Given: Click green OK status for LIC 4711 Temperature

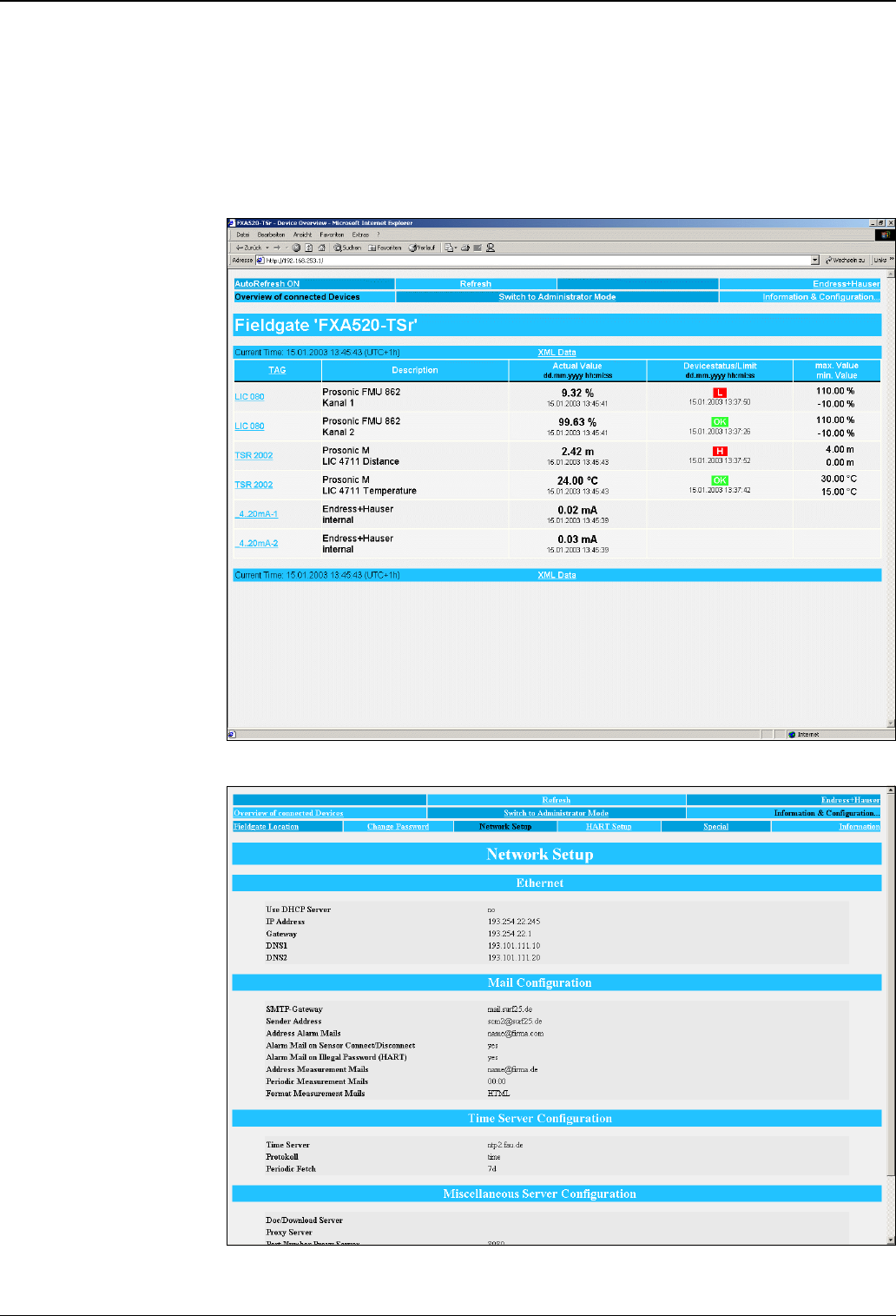Looking at the screenshot, I should 720,480.
